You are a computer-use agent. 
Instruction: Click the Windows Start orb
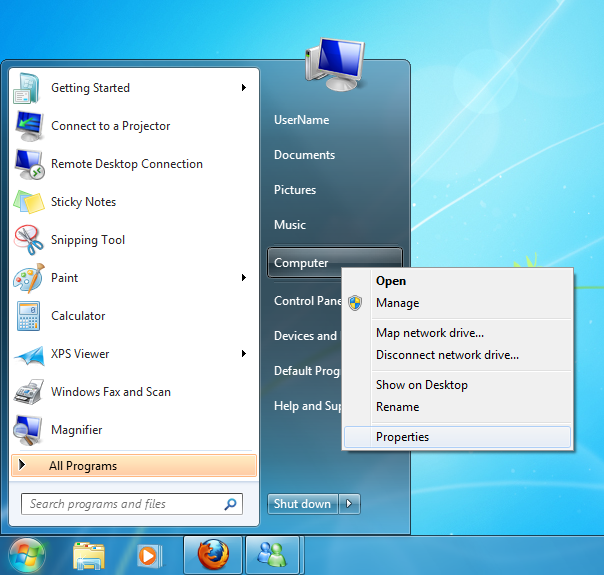pyautogui.click(x=27, y=556)
